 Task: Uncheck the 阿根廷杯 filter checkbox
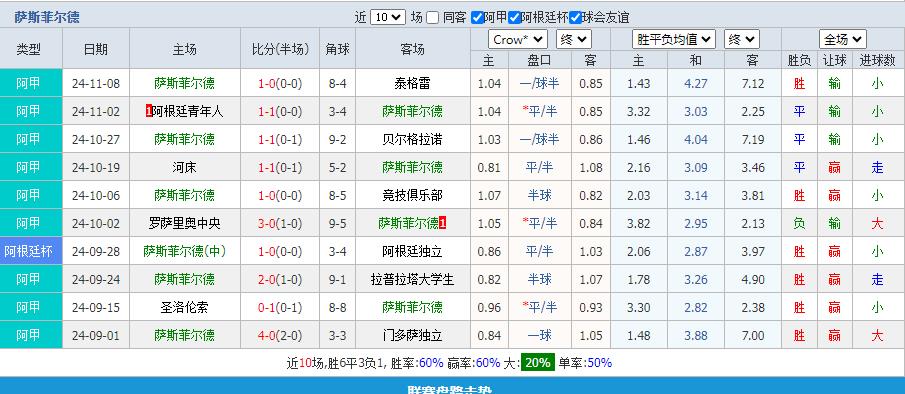(x=514, y=18)
